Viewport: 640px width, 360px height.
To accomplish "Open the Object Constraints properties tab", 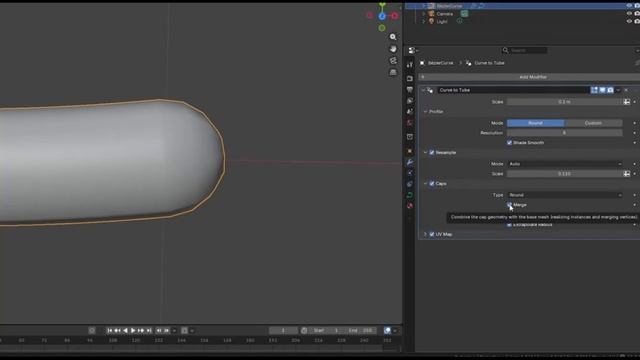I will tap(409, 184).
